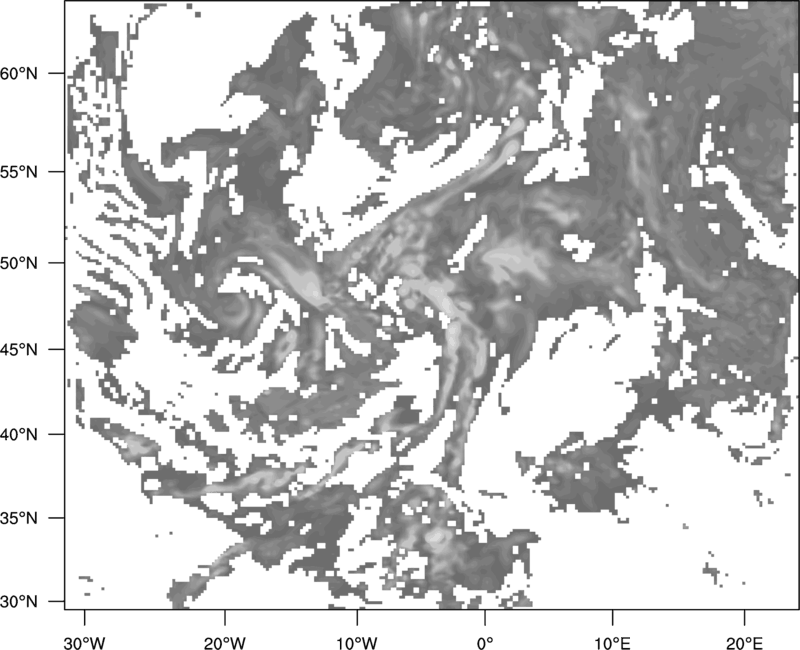Click the 55°N latitude label
Screen dimensions: 800x650
click(19, 172)
